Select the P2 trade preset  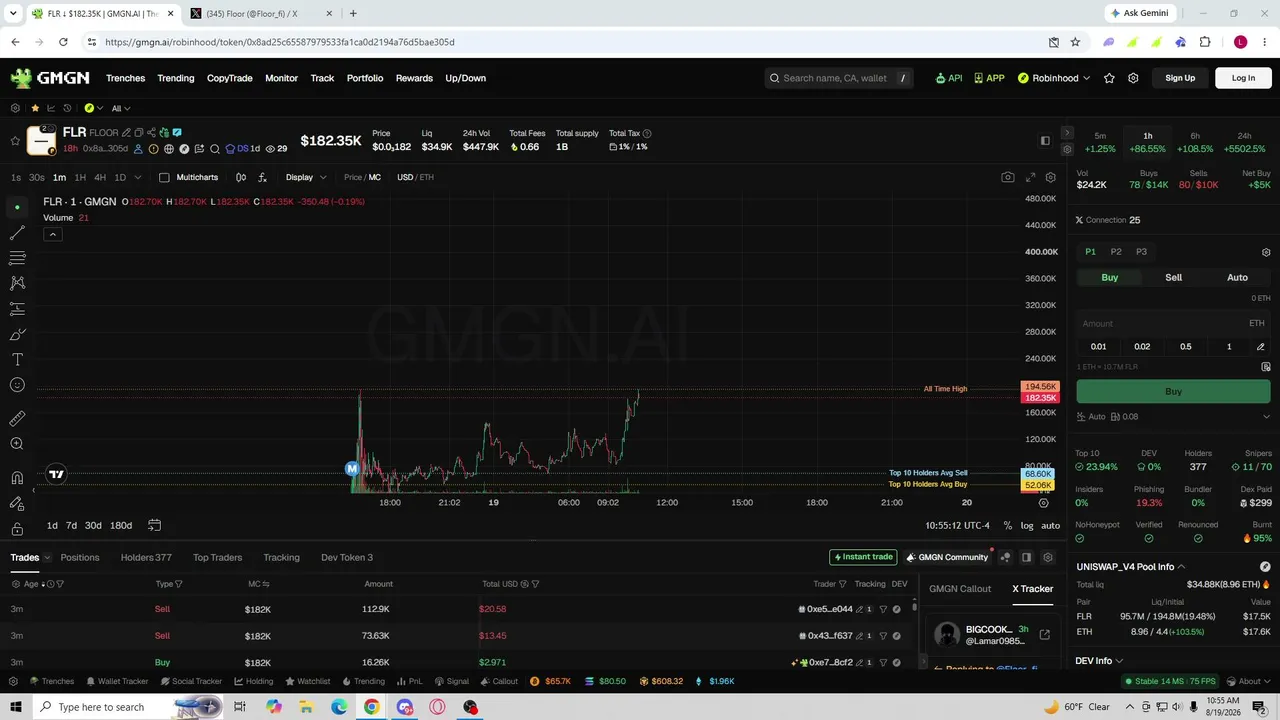1116,252
